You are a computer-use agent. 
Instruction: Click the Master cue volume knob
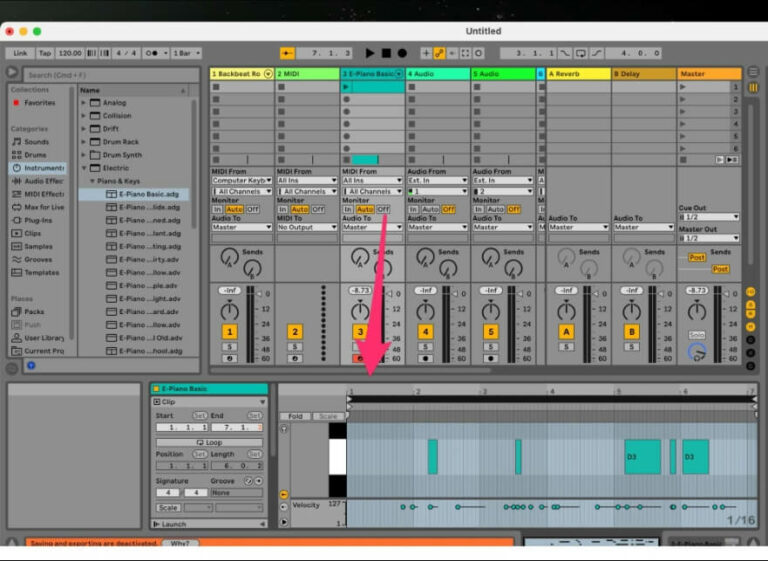coord(696,351)
